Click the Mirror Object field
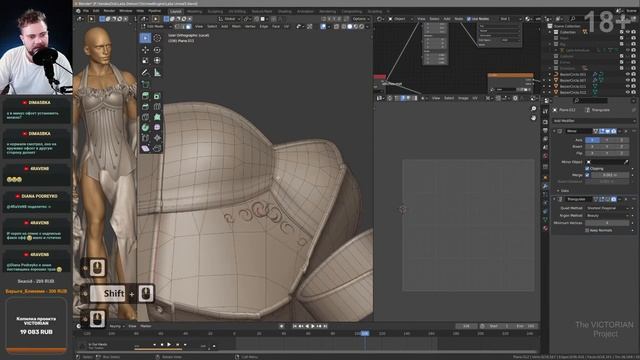The height and width of the screenshot is (360, 640). (x=607, y=162)
